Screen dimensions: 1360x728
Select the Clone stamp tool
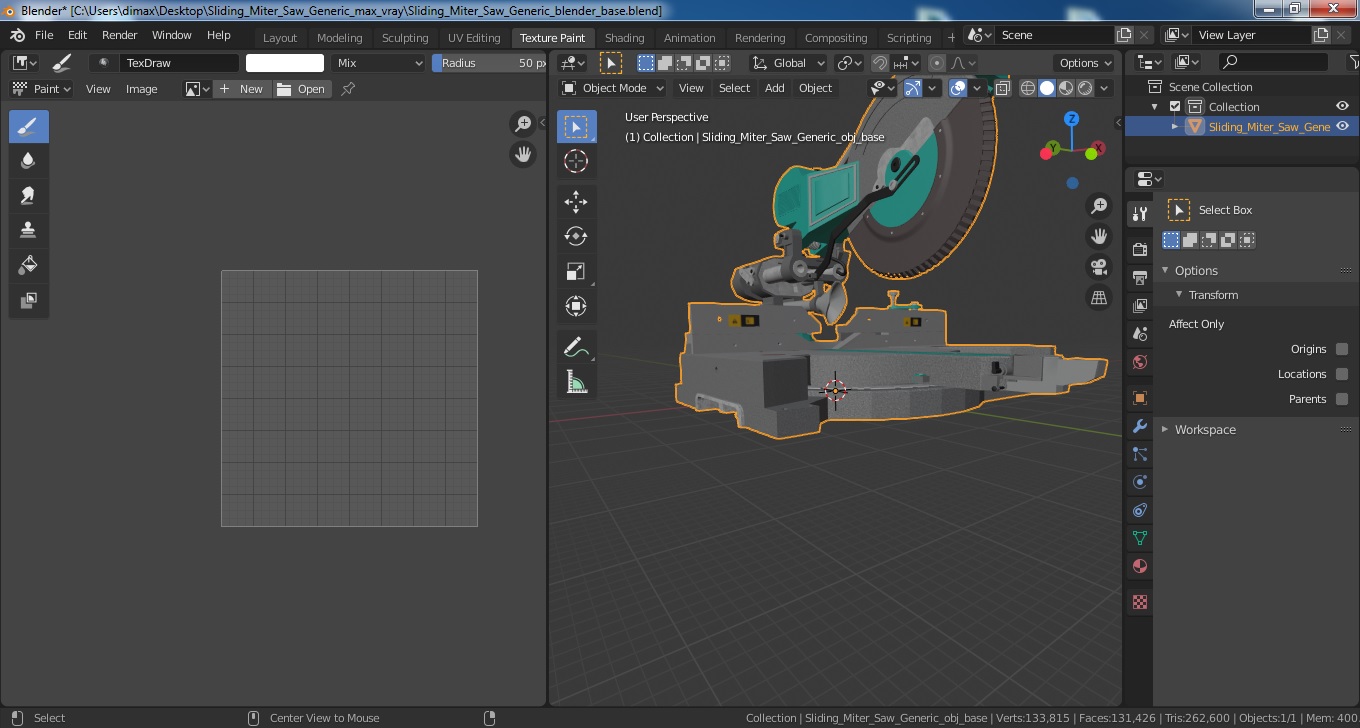29,231
